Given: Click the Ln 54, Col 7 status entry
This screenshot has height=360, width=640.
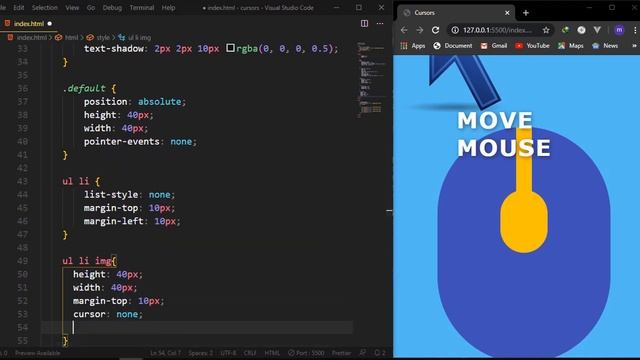Looking at the screenshot, I should 165,353.
